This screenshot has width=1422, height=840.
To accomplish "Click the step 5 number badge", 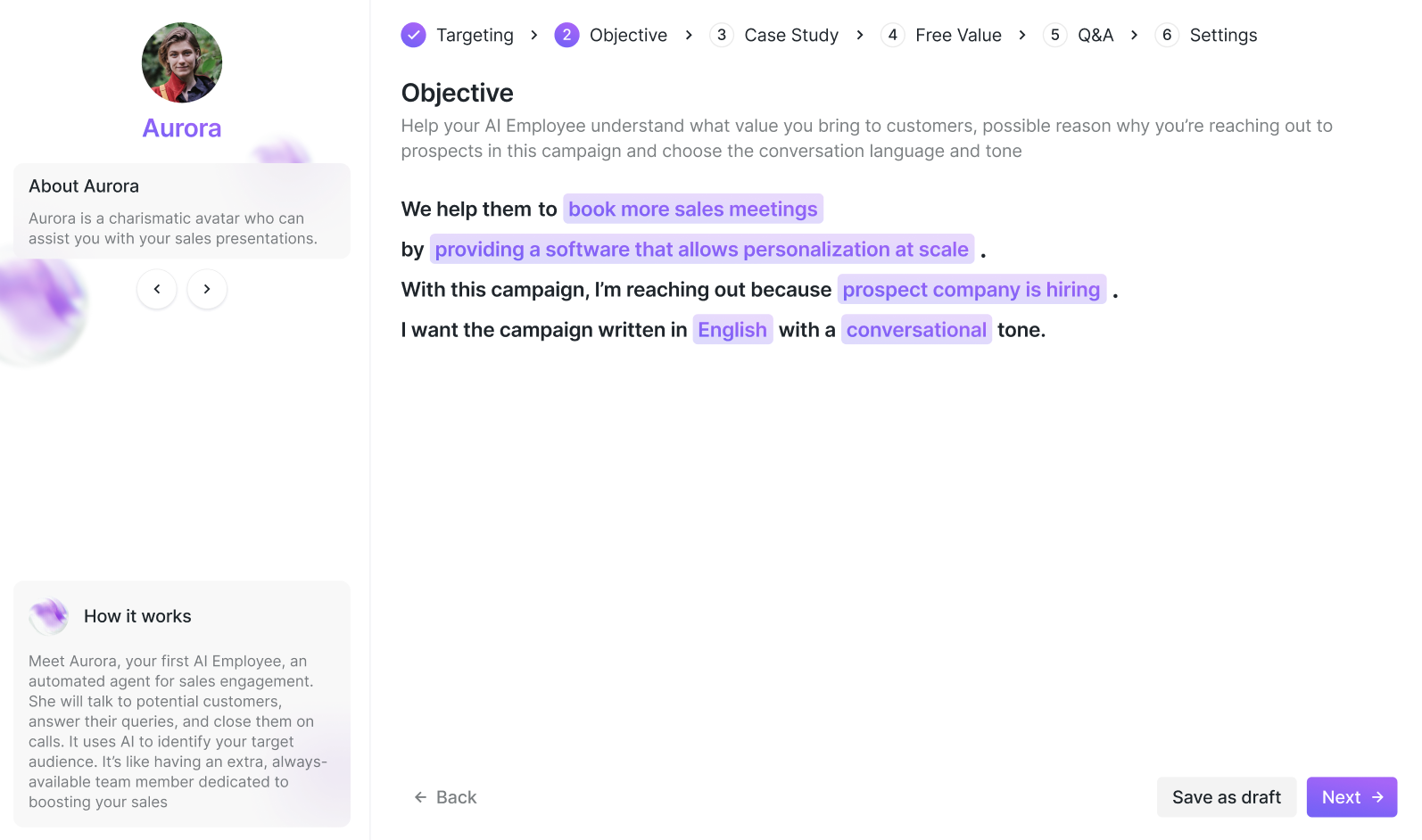I will pos(1054,35).
